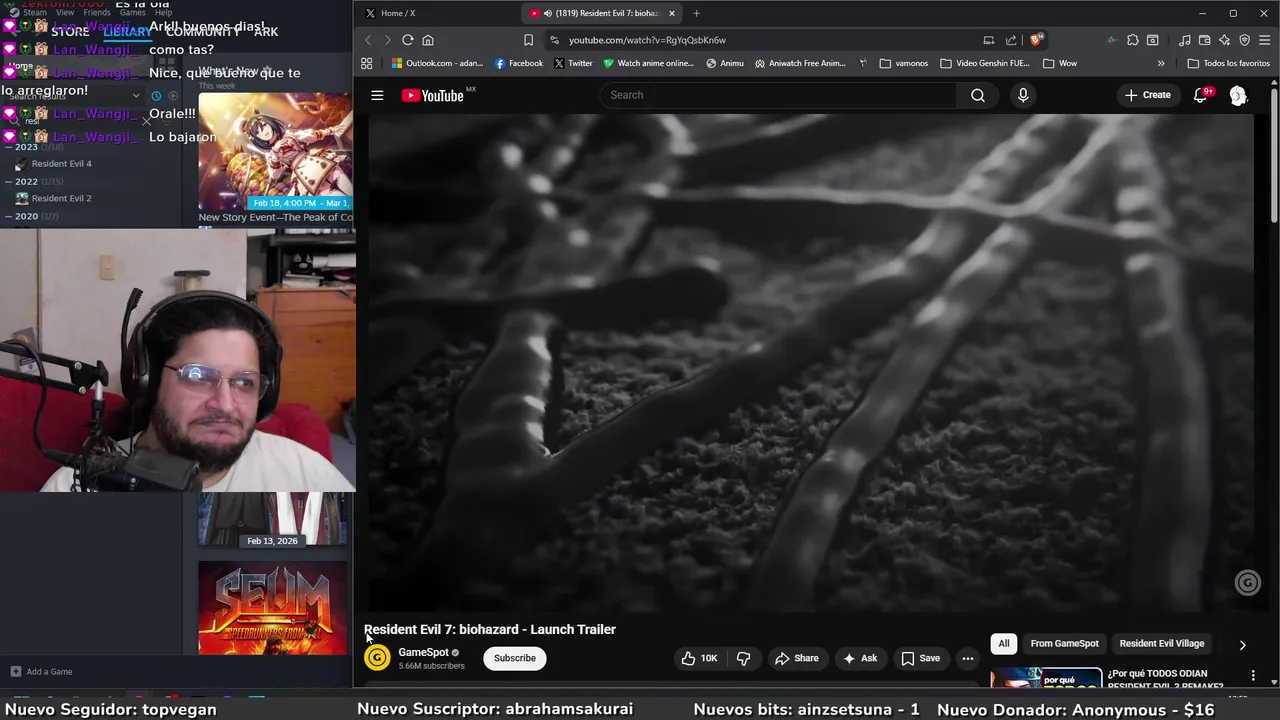Image resolution: width=1280 pixels, height=720 pixels.
Task: Click the Ask button
Action: click(x=860, y=658)
